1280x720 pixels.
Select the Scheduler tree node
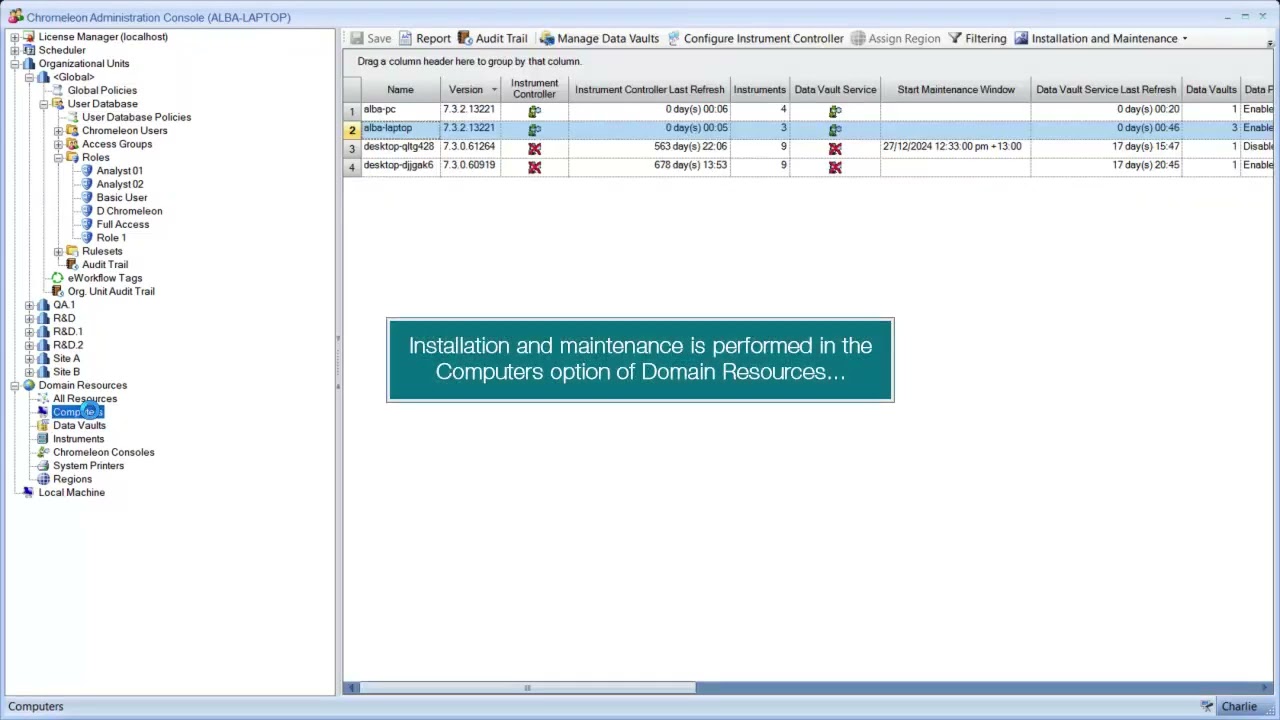point(62,50)
